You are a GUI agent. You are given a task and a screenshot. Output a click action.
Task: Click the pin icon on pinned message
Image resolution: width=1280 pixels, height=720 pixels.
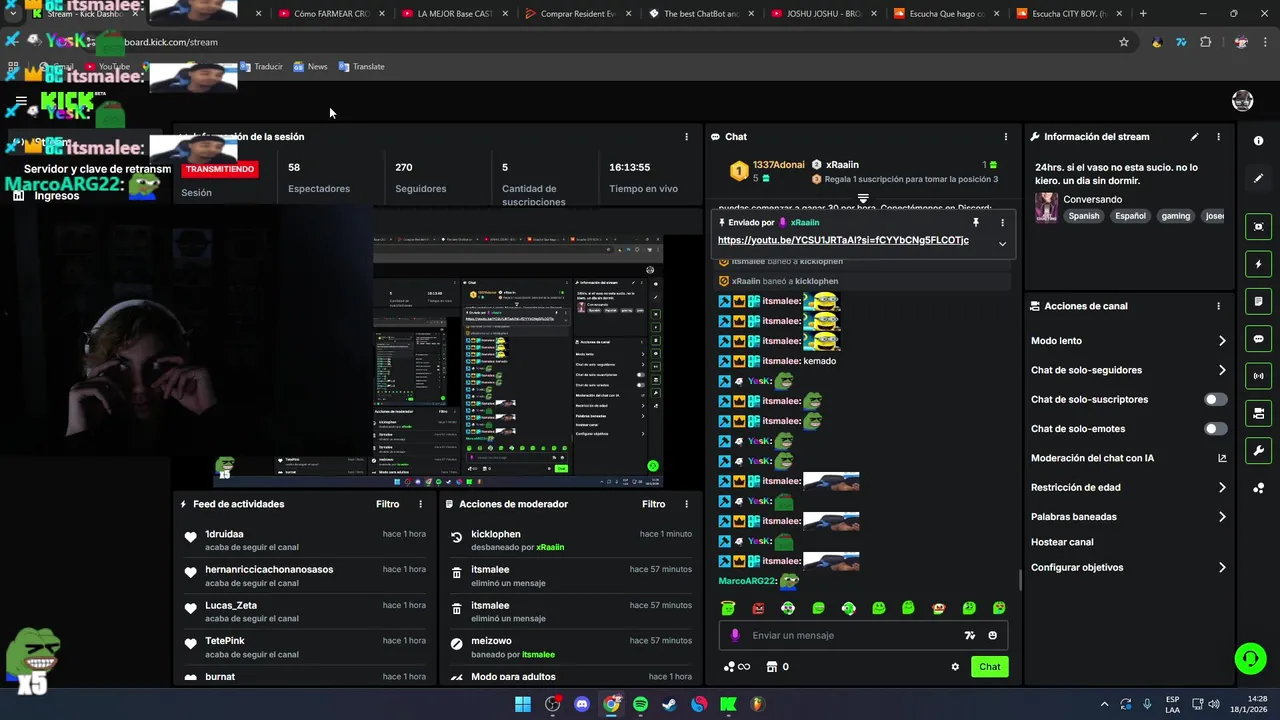pos(976,222)
